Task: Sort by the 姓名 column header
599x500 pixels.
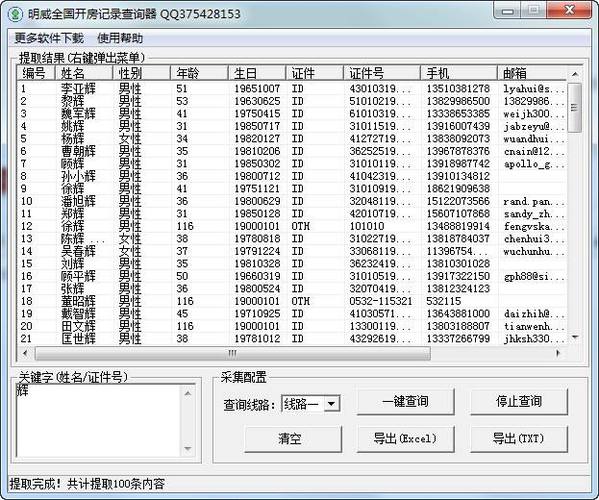Action: (x=84, y=73)
